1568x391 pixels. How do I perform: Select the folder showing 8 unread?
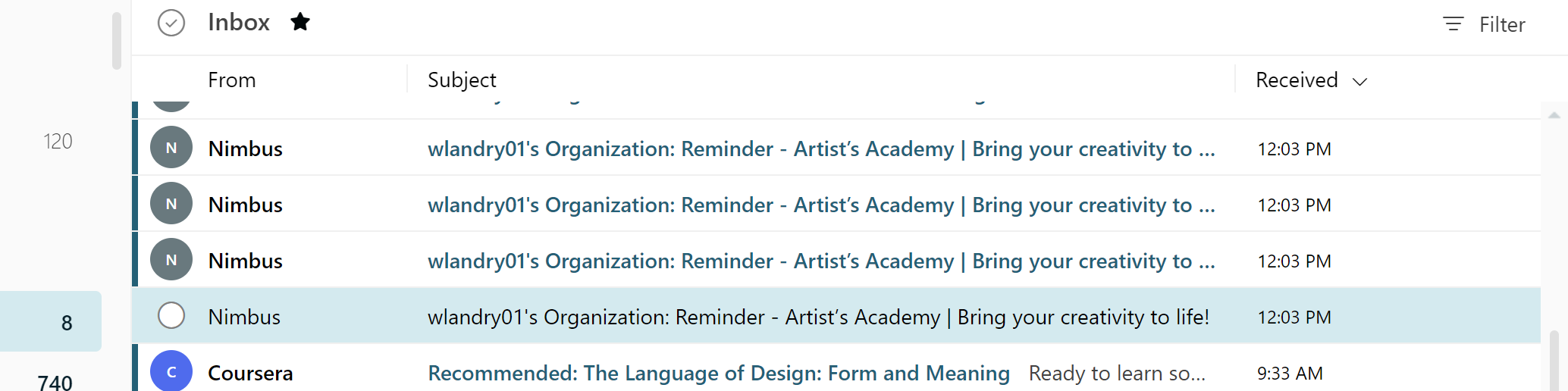click(x=51, y=322)
